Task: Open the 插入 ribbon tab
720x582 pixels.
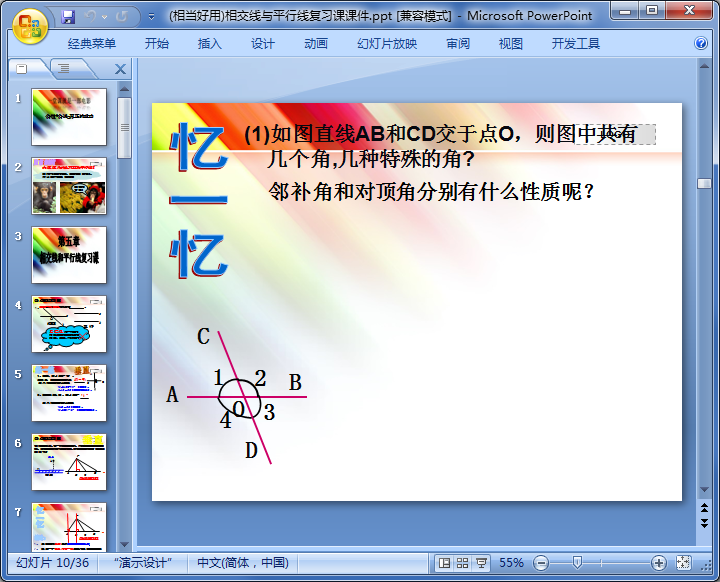Action: pyautogui.click(x=209, y=44)
